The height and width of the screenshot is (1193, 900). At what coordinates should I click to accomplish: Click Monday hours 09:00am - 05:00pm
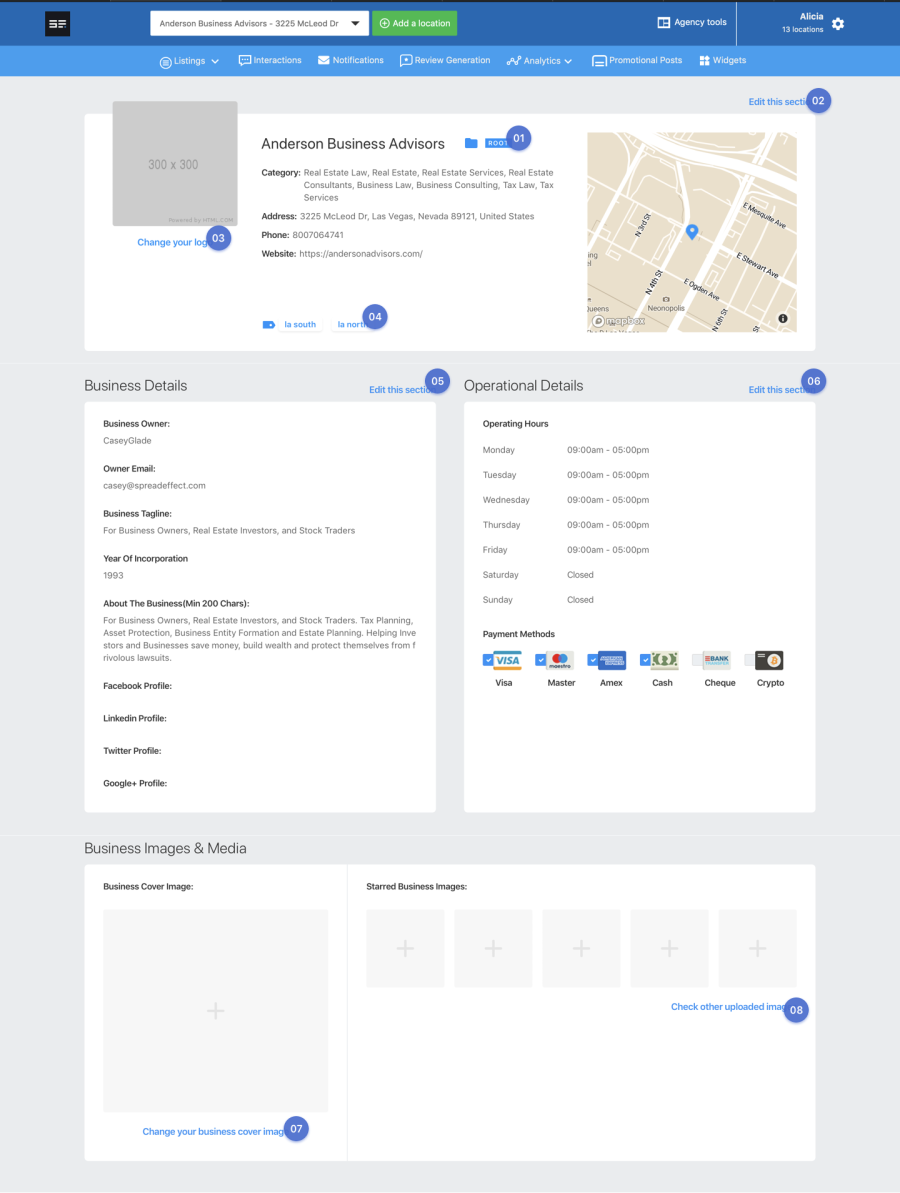click(608, 450)
